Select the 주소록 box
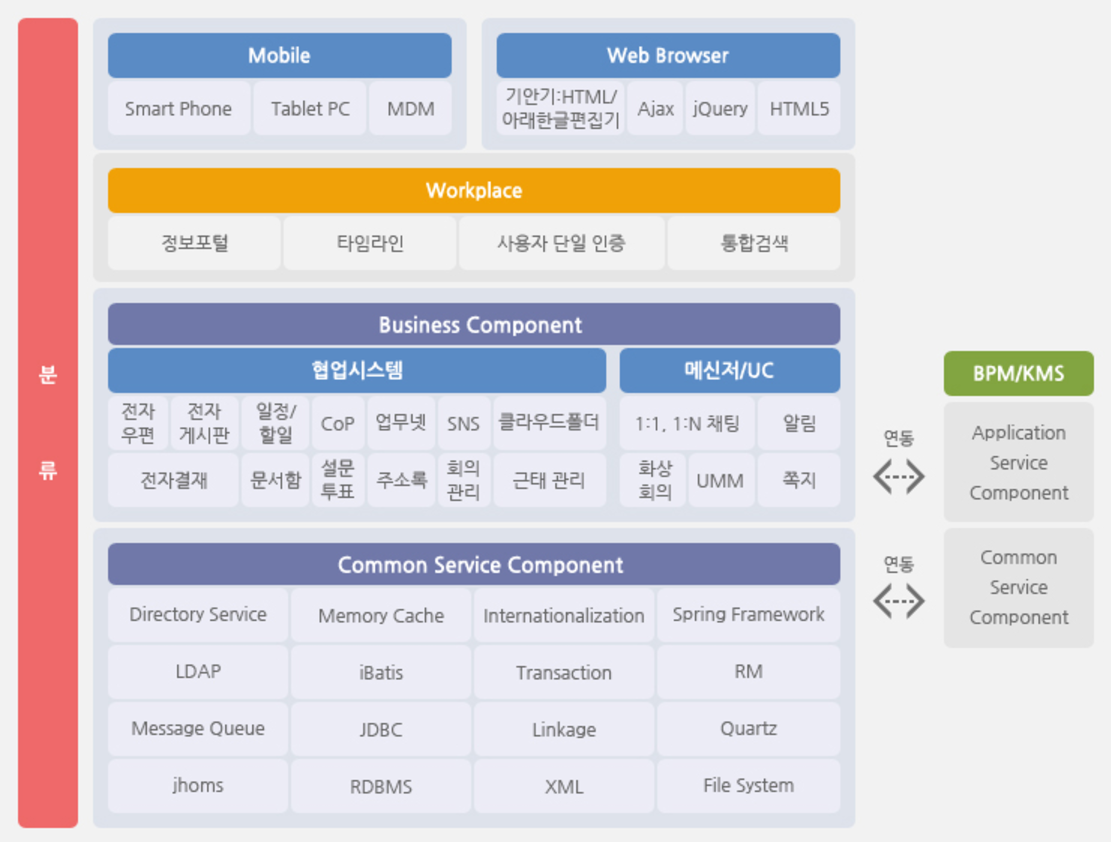Image resolution: width=1111 pixels, height=842 pixels. click(x=401, y=480)
